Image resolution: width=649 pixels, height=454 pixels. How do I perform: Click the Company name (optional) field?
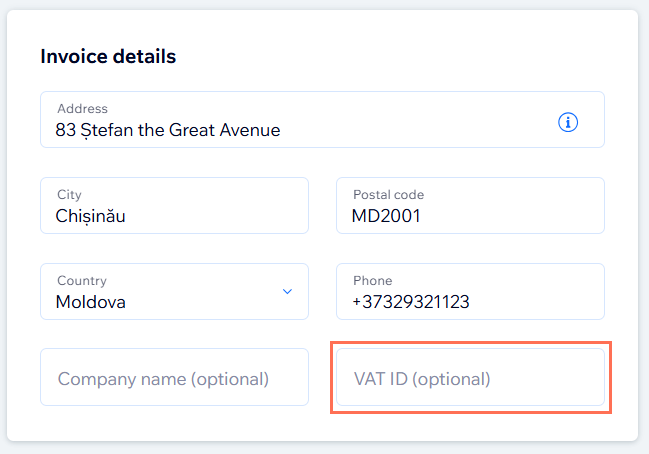click(x=174, y=378)
